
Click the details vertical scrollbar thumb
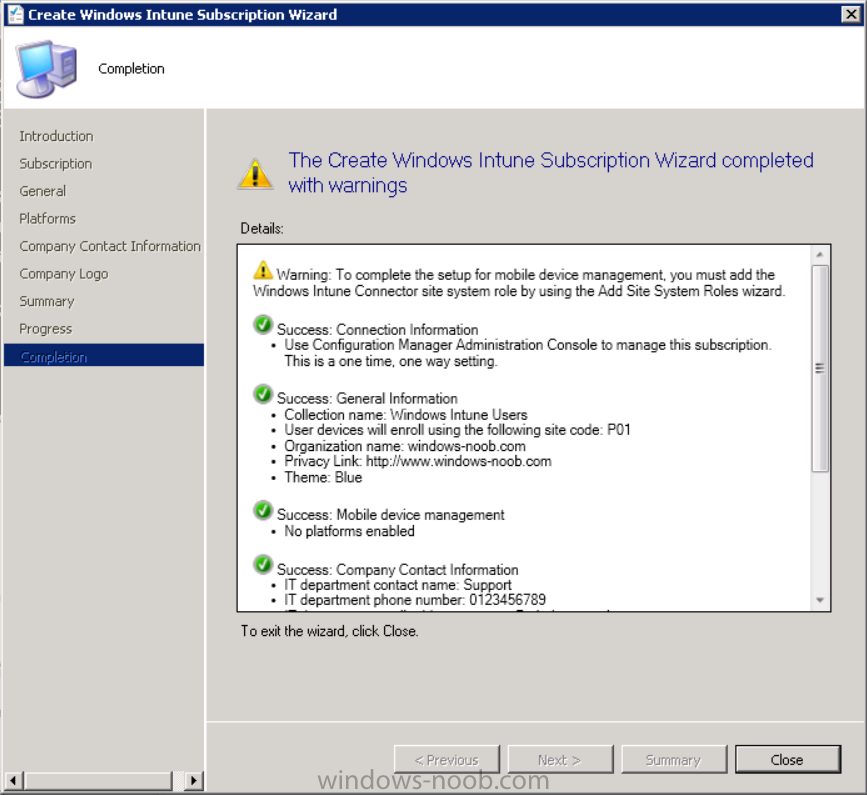tap(820, 368)
